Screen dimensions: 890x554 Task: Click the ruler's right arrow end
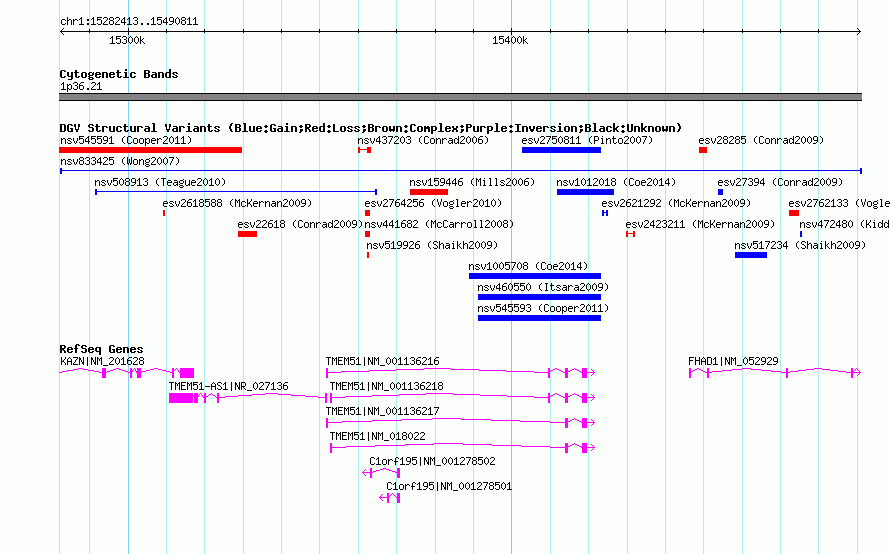(x=859, y=32)
